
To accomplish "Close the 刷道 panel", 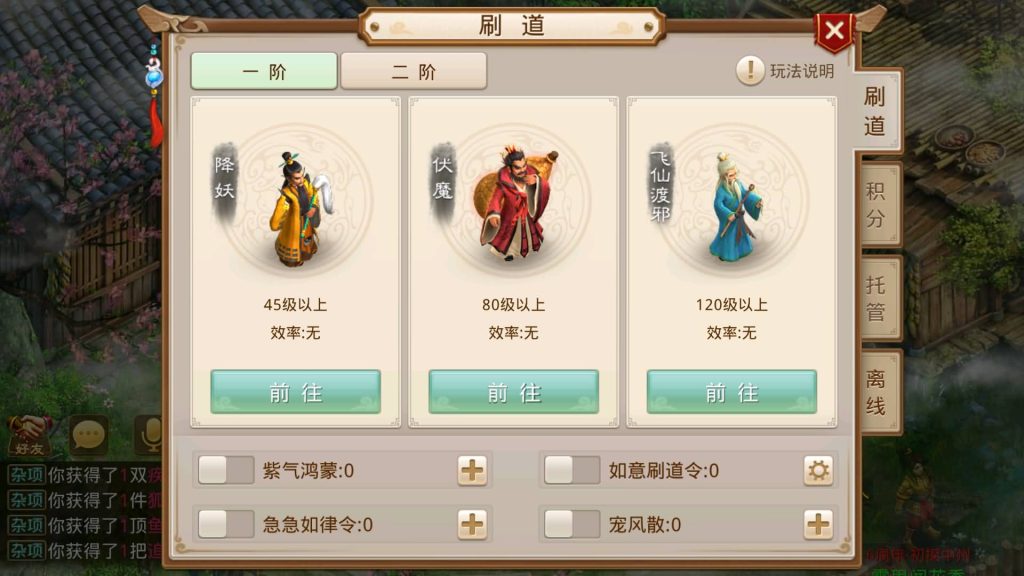I will click(834, 31).
